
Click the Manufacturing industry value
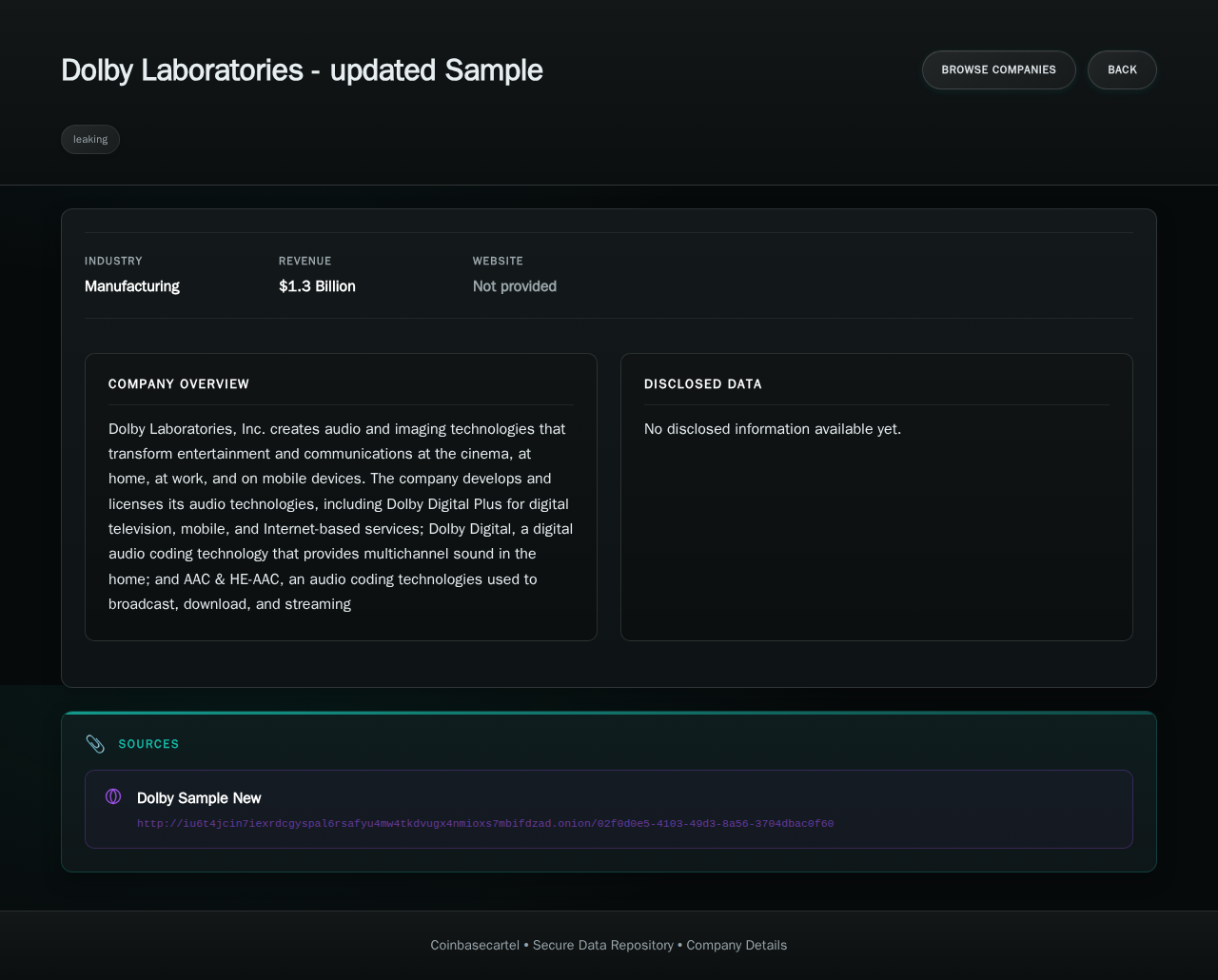coord(132,286)
